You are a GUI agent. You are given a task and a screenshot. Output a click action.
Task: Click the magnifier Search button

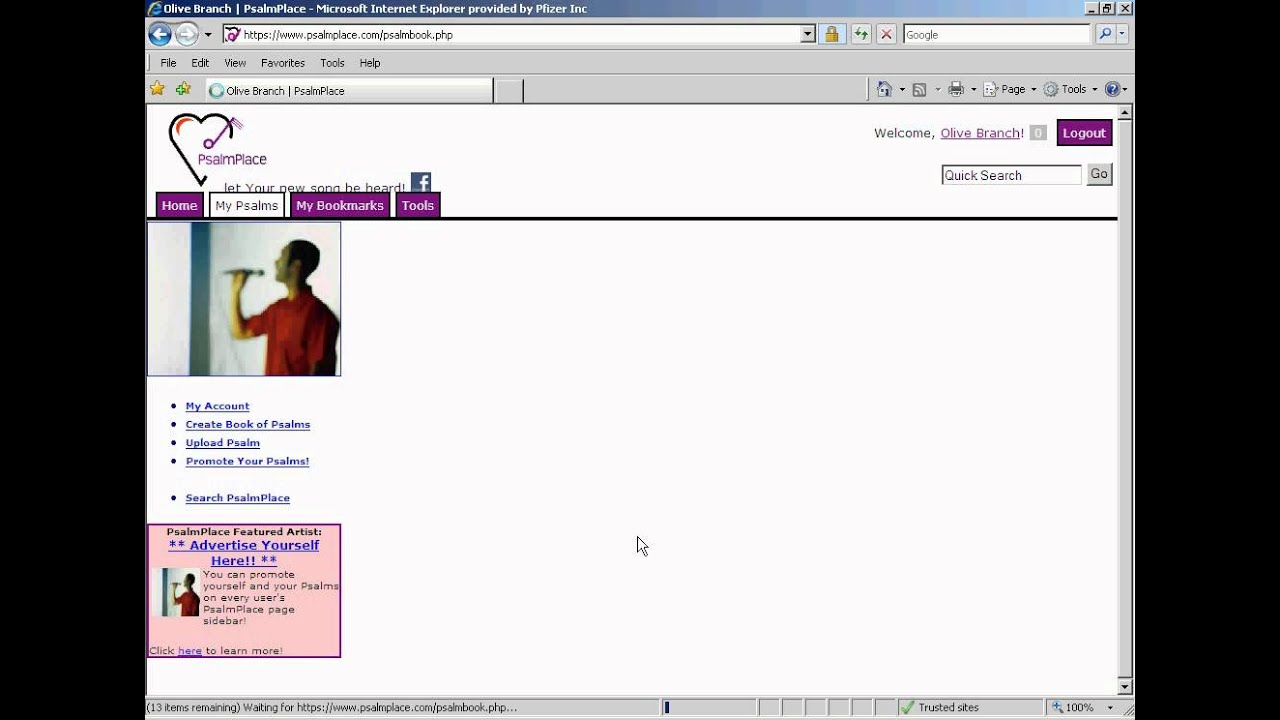coord(1104,34)
